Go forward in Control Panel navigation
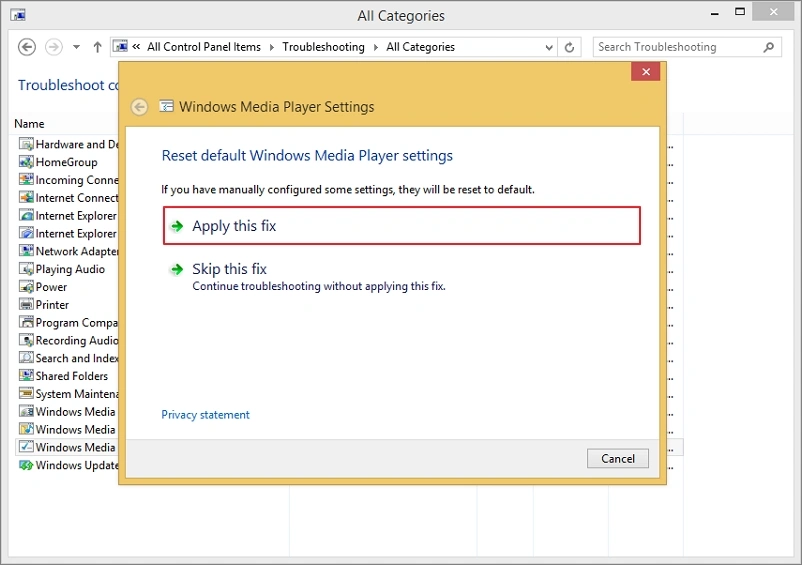802x565 pixels. click(x=54, y=47)
